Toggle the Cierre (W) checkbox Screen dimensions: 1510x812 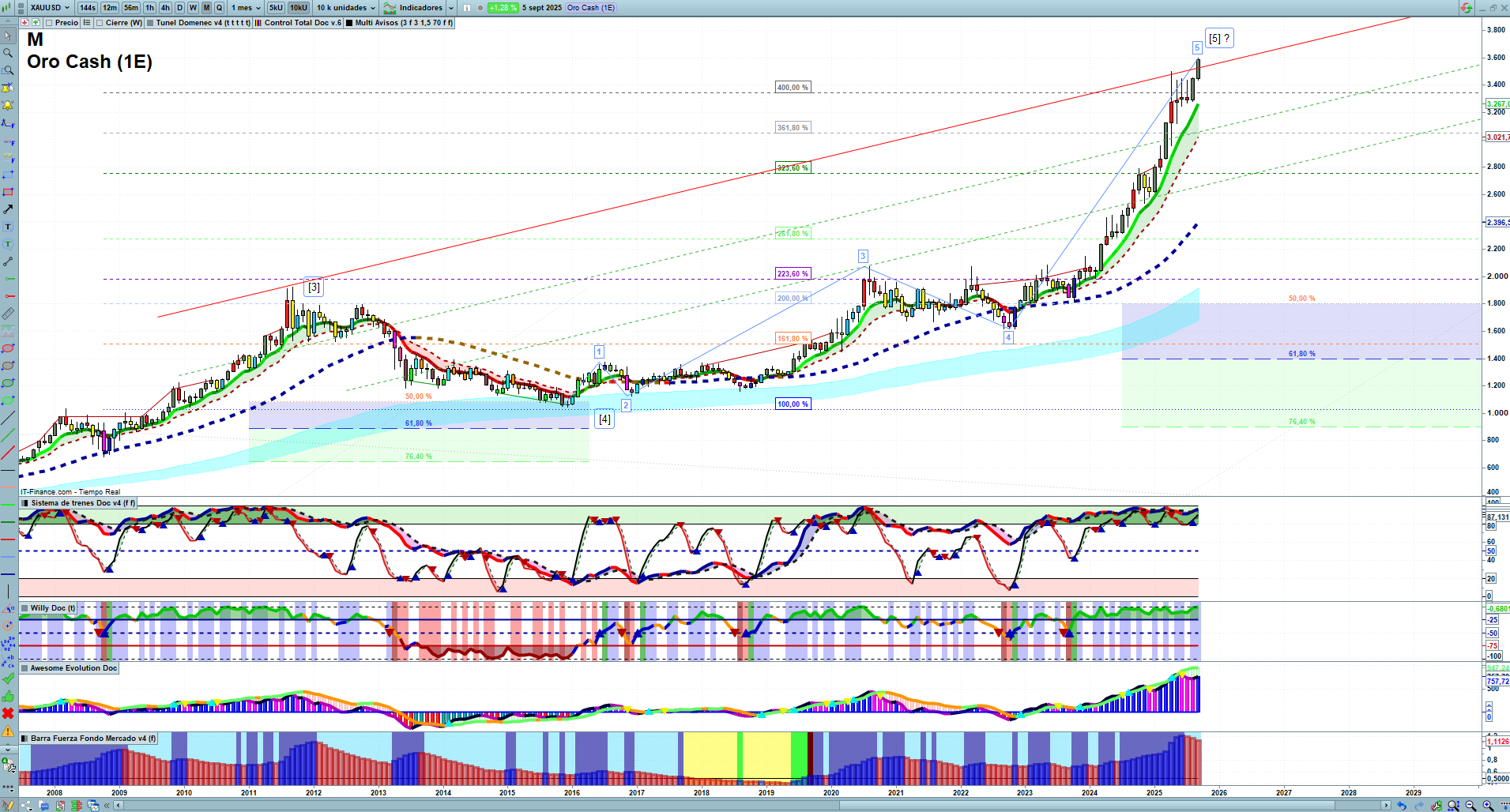pyautogui.click(x=100, y=23)
